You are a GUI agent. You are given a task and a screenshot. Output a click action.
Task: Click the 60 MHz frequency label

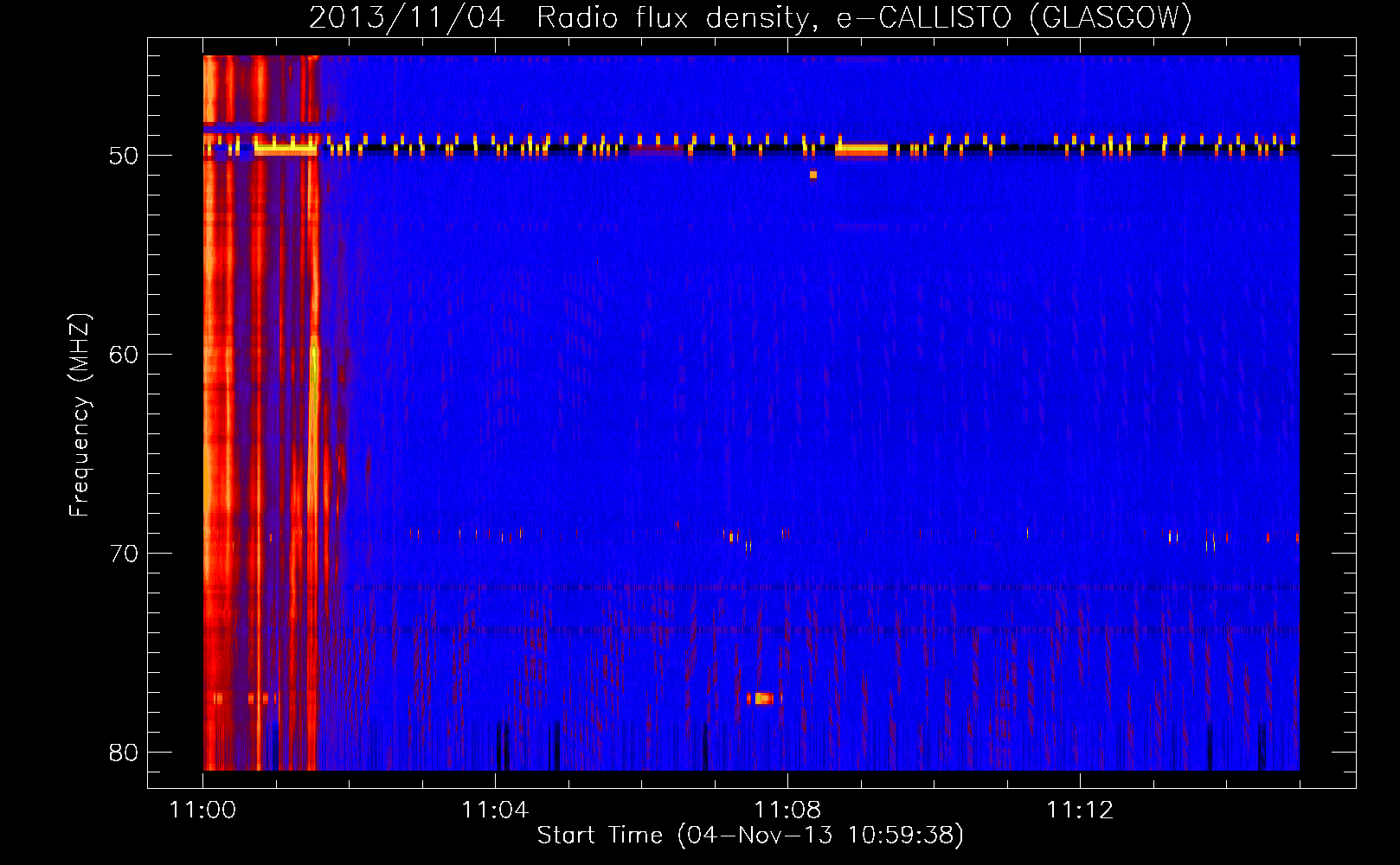pyautogui.click(x=124, y=355)
